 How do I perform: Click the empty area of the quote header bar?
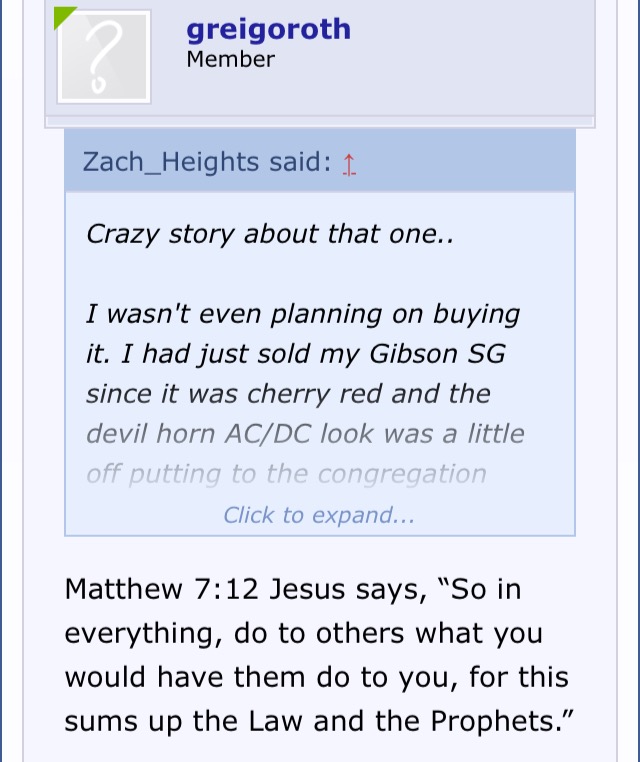tap(460, 162)
